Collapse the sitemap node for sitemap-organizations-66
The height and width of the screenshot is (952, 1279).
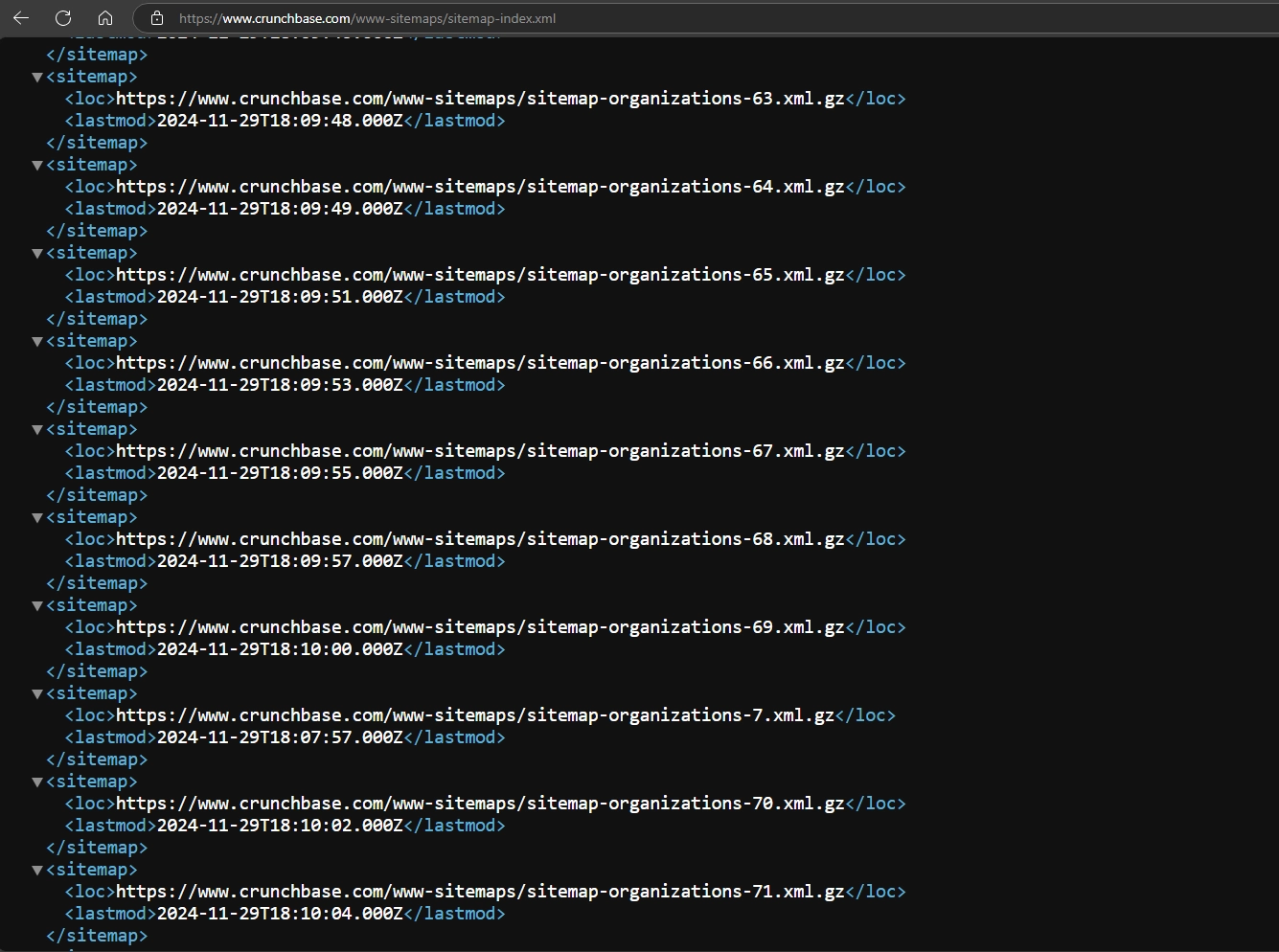(36, 341)
